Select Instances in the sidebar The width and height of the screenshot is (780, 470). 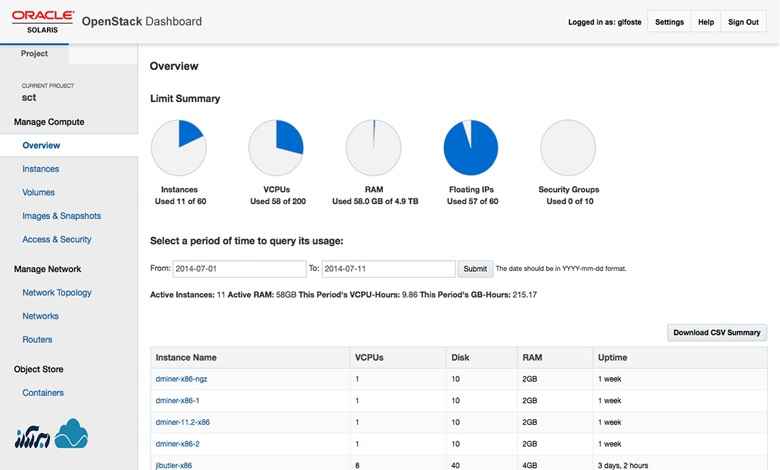(x=40, y=169)
